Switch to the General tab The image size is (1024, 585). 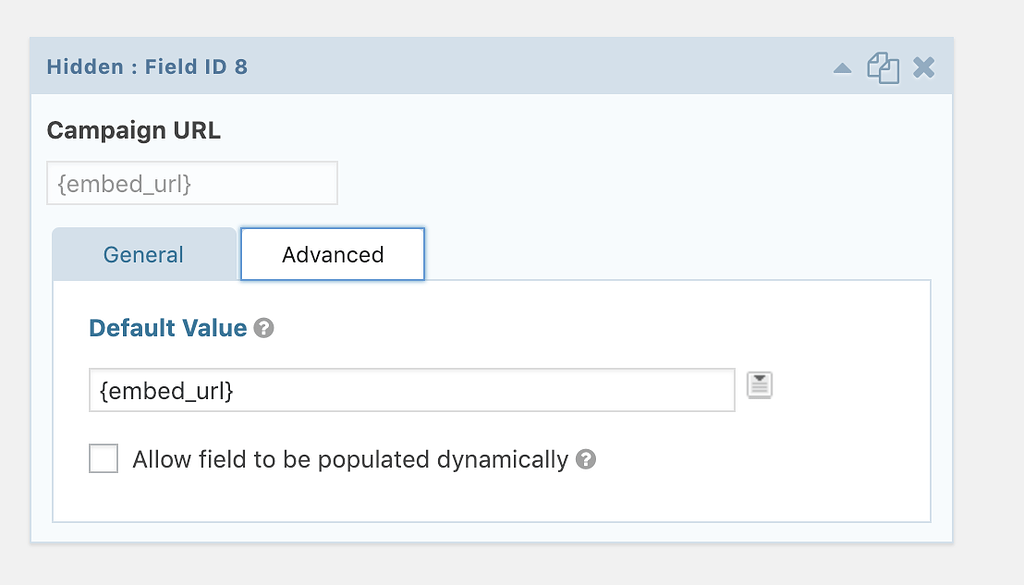coord(143,254)
